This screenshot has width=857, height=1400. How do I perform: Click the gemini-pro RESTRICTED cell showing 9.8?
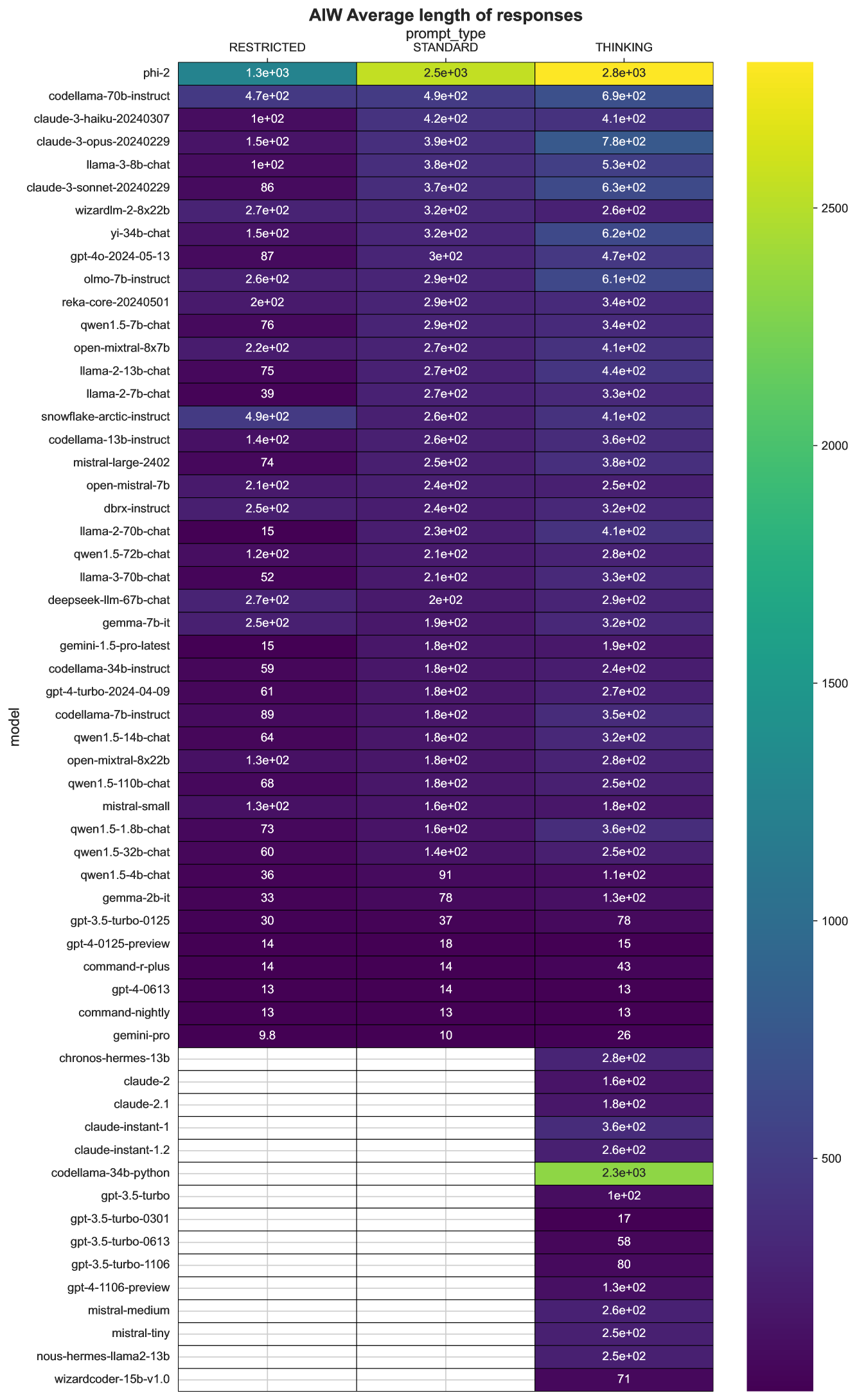267,1035
